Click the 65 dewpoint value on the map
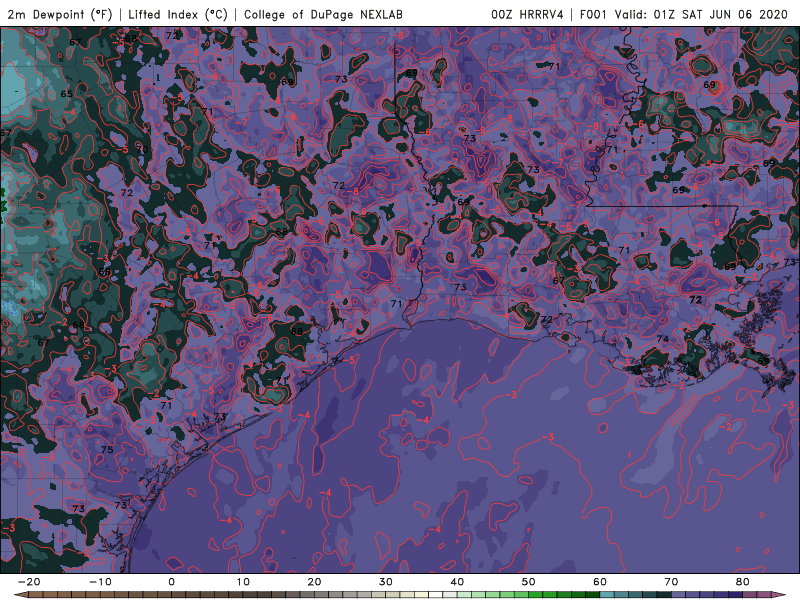The image size is (800, 600). tap(67, 94)
